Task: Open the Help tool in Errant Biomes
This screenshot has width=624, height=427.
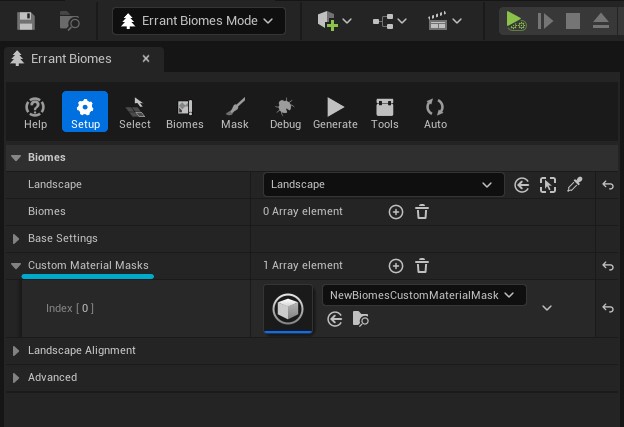Action: tap(35, 113)
